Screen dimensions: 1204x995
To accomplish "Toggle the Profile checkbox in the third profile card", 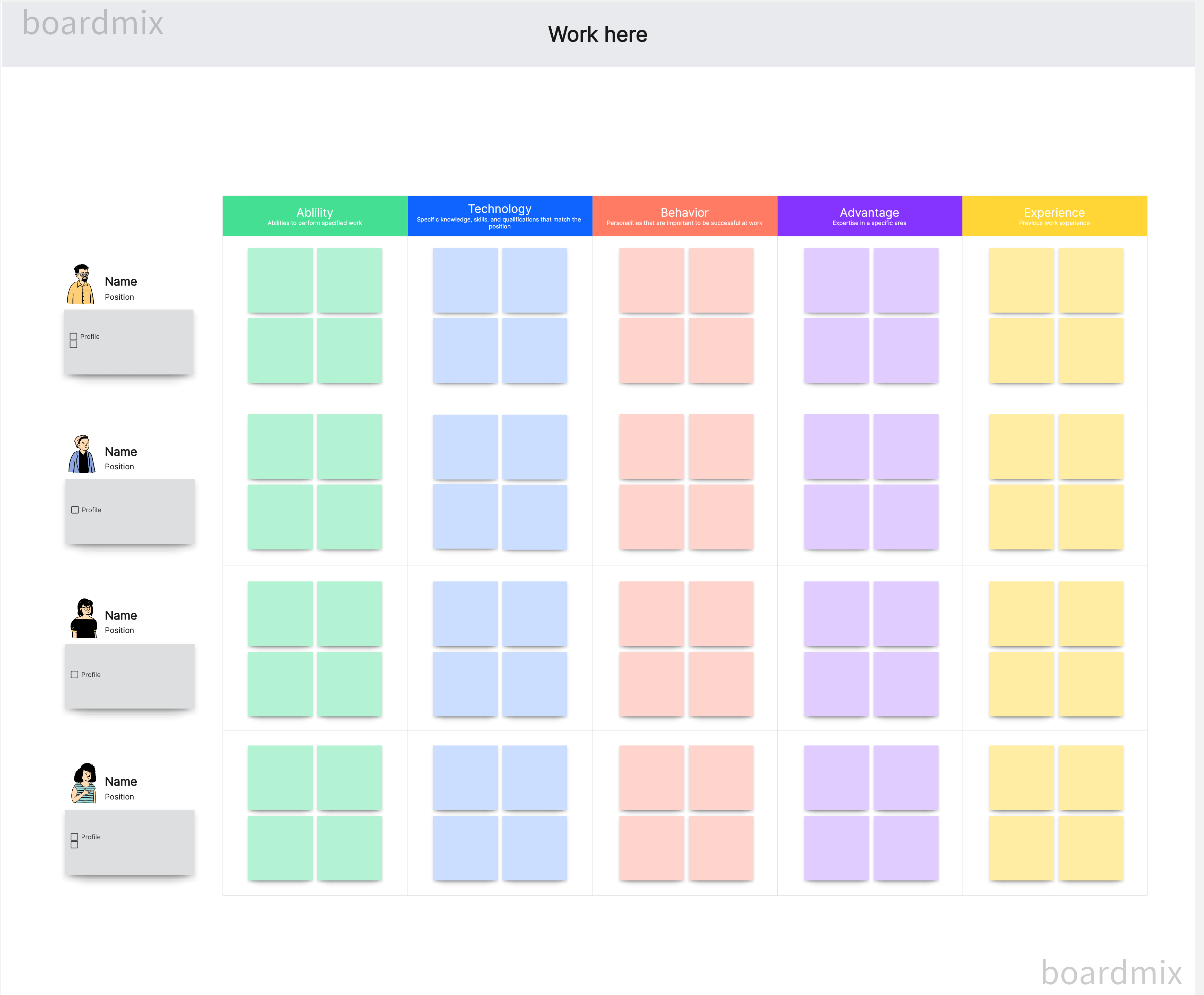I will pyautogui.click(x=74, y=675).
